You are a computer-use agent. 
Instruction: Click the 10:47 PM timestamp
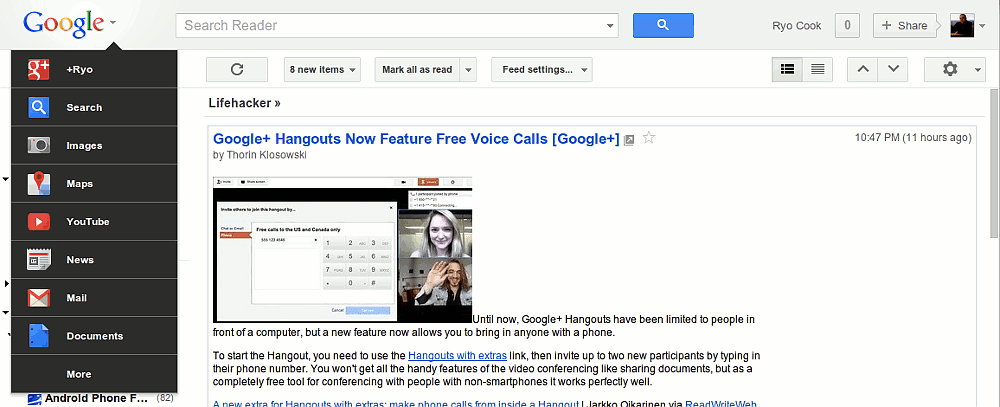(x=913, y=137)
